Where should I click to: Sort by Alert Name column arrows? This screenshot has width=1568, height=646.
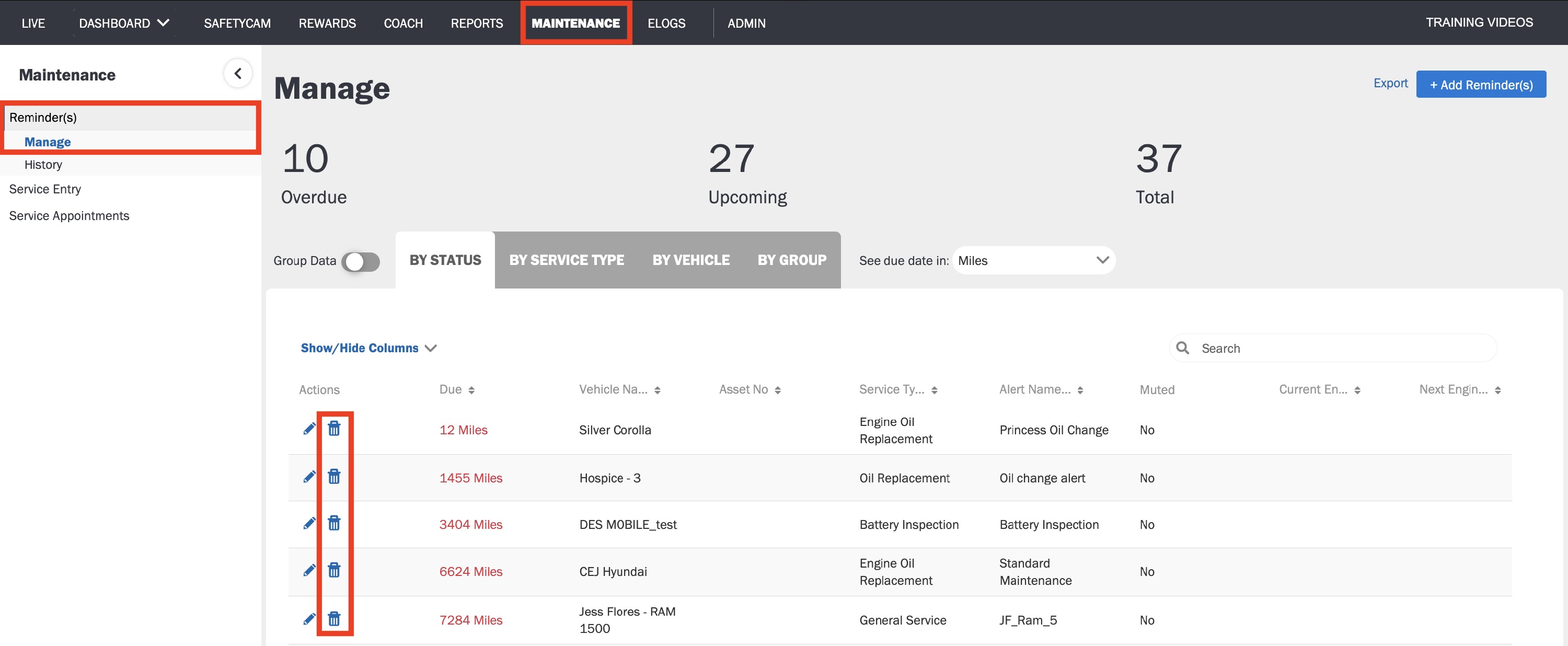click(1080, 390)
